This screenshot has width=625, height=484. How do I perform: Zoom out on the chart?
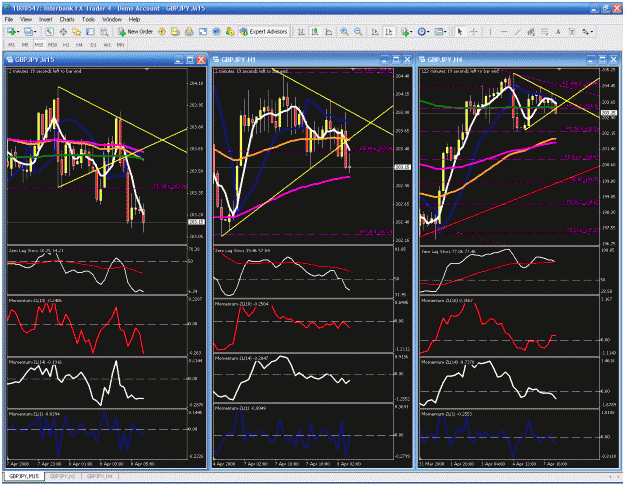358,31
